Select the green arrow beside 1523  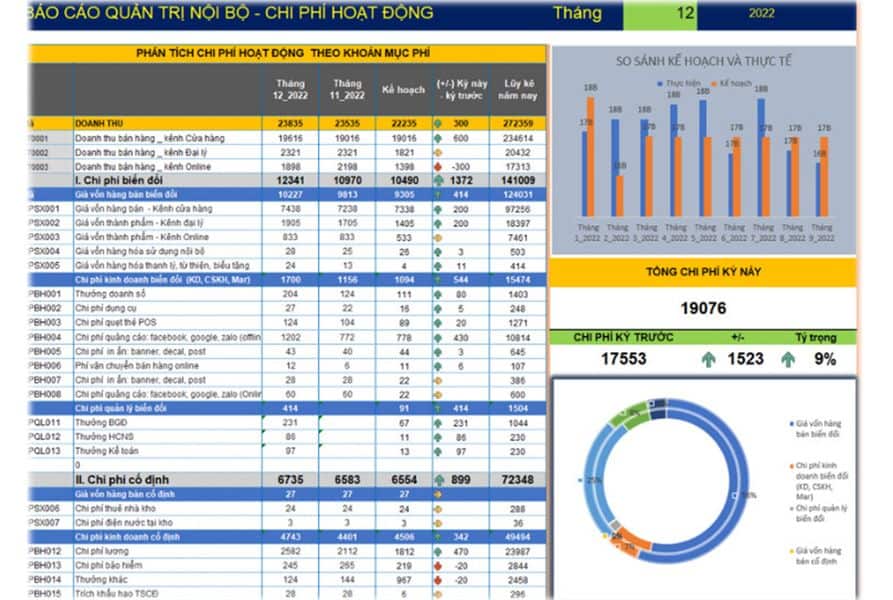point(709,359)
